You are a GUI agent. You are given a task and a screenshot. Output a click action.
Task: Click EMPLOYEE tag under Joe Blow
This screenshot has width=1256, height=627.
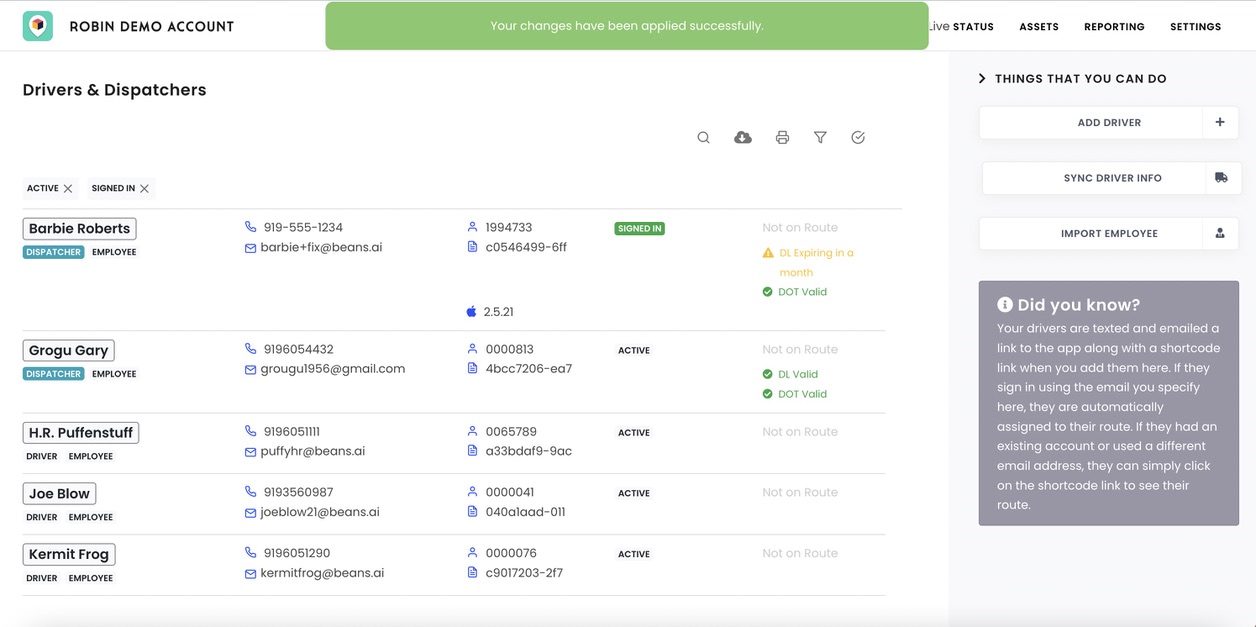pyautogui.click(x=91, y=517)
